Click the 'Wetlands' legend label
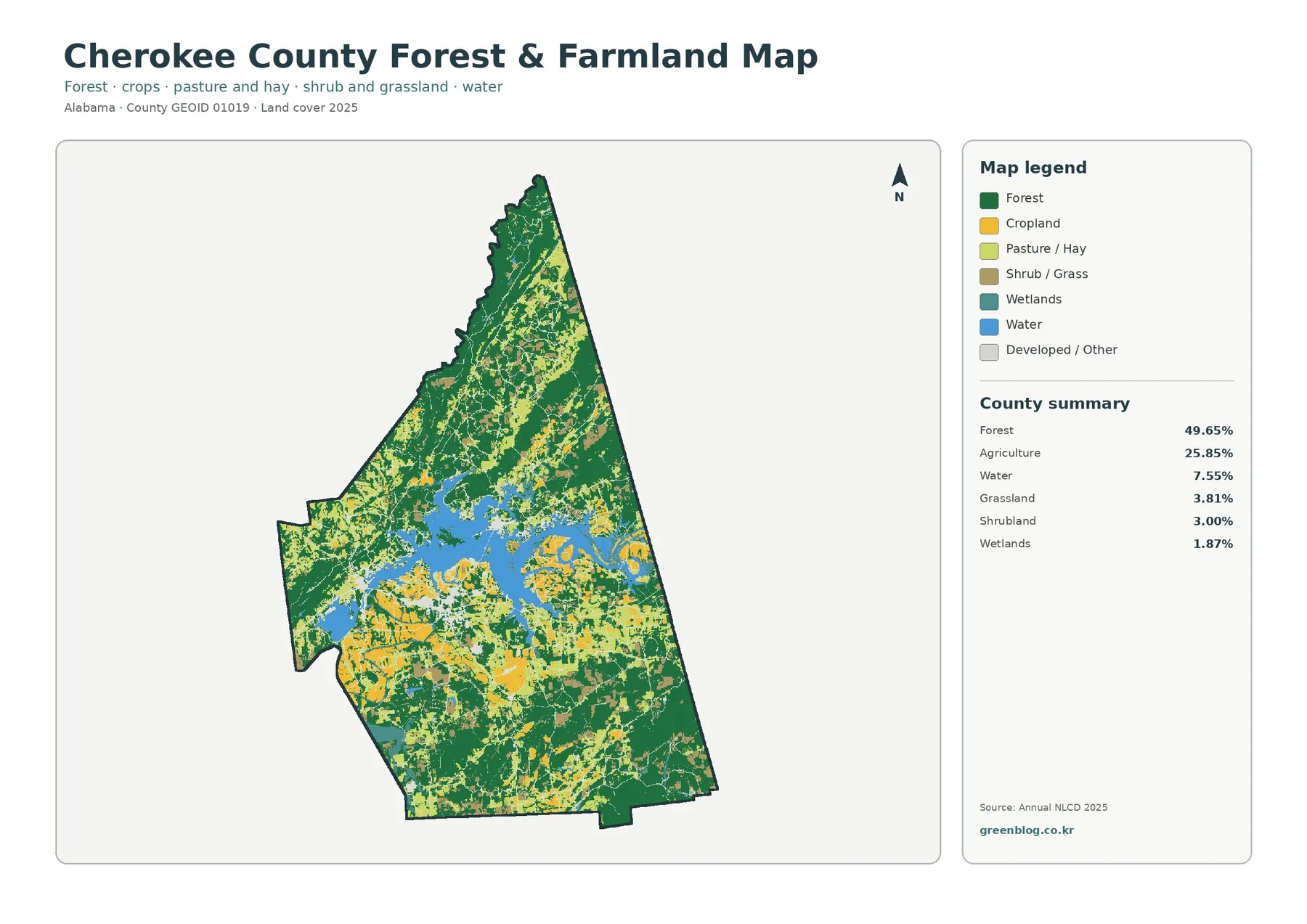1307x924 pixels. click(1033, 299)
